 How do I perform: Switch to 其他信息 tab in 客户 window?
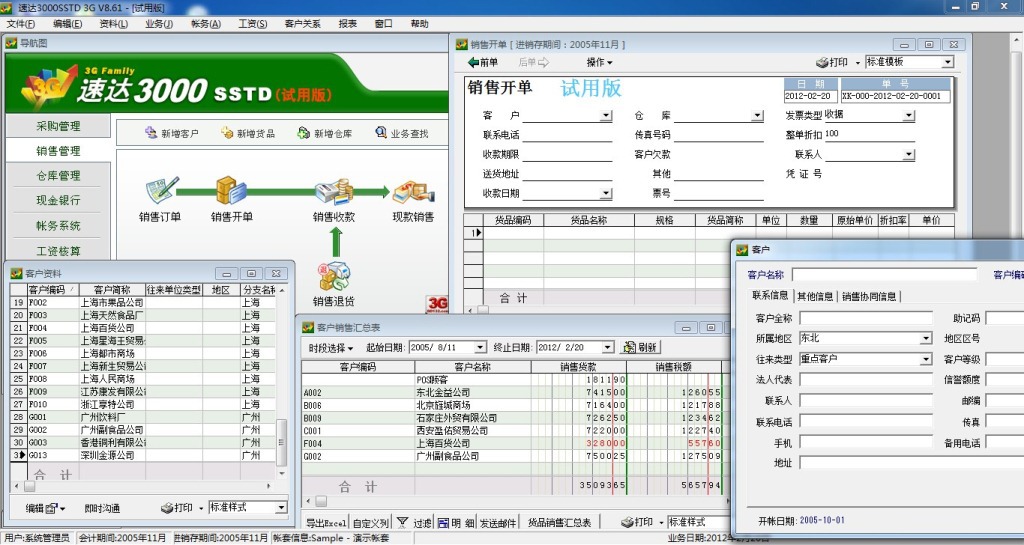click(815, 296)
